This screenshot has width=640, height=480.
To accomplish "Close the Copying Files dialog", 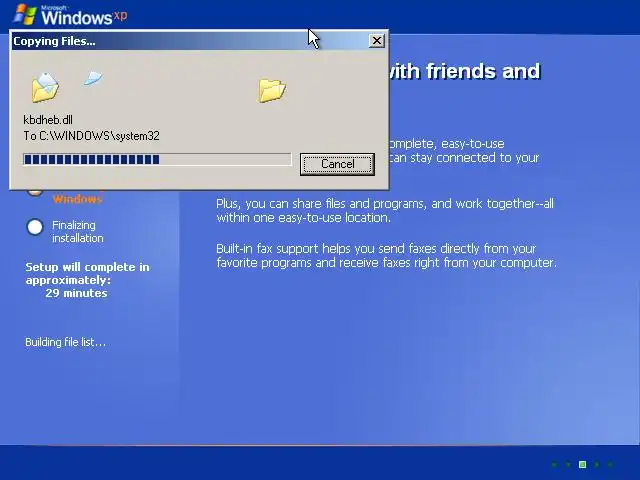I will click(x=376, y=41).
